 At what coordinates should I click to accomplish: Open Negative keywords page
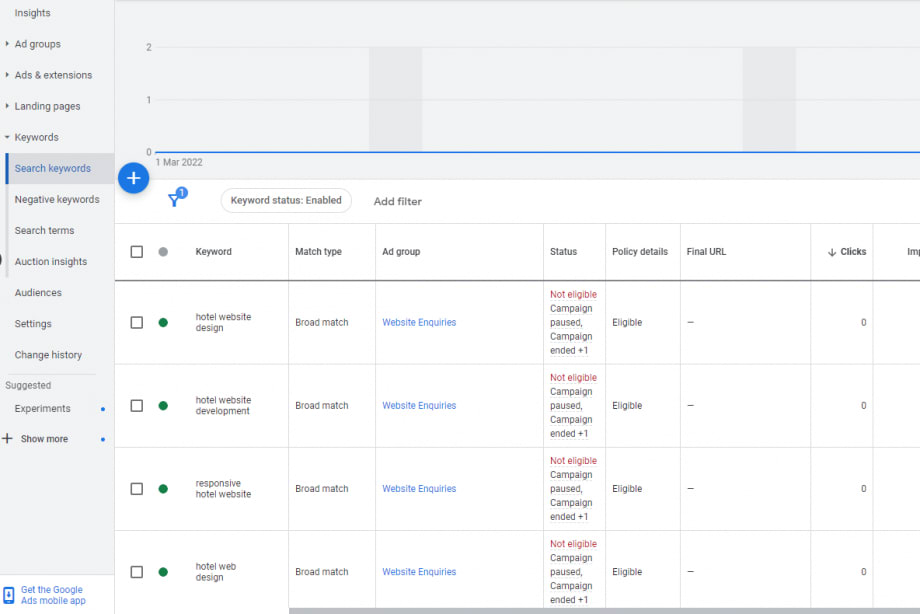pyautogui.click(x=57, y=200)
